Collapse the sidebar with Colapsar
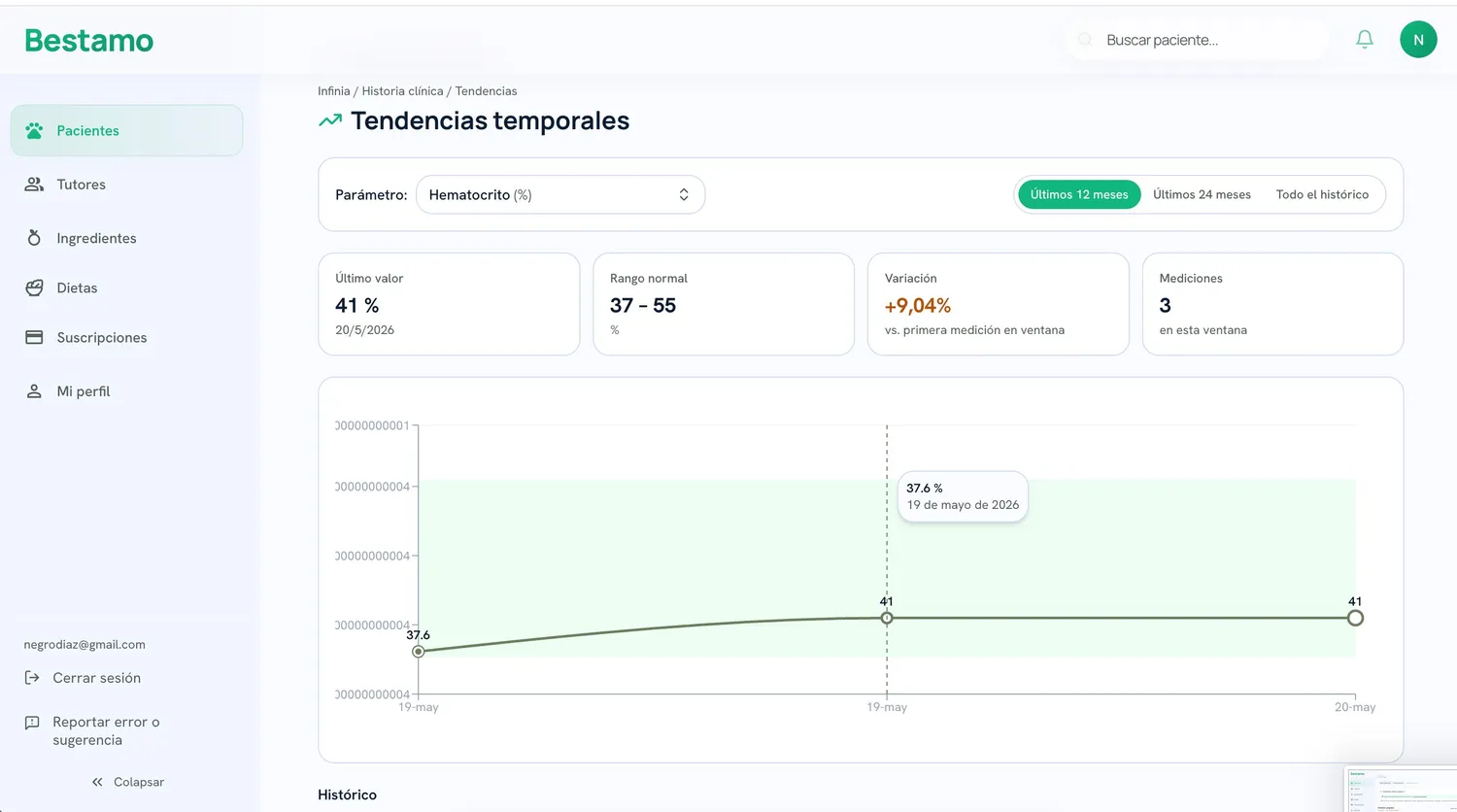Screen dimensions: 1457x812 [127, 782]
